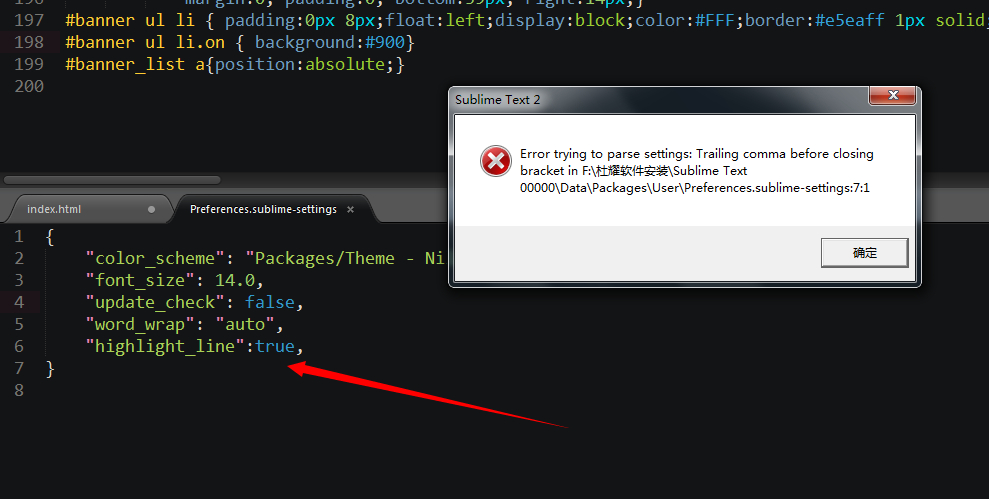The height and width of the screenshot is (499, 989).
Task: Click the horizontal scrollbar of the upper pane
Action: [x=112, y=180]
